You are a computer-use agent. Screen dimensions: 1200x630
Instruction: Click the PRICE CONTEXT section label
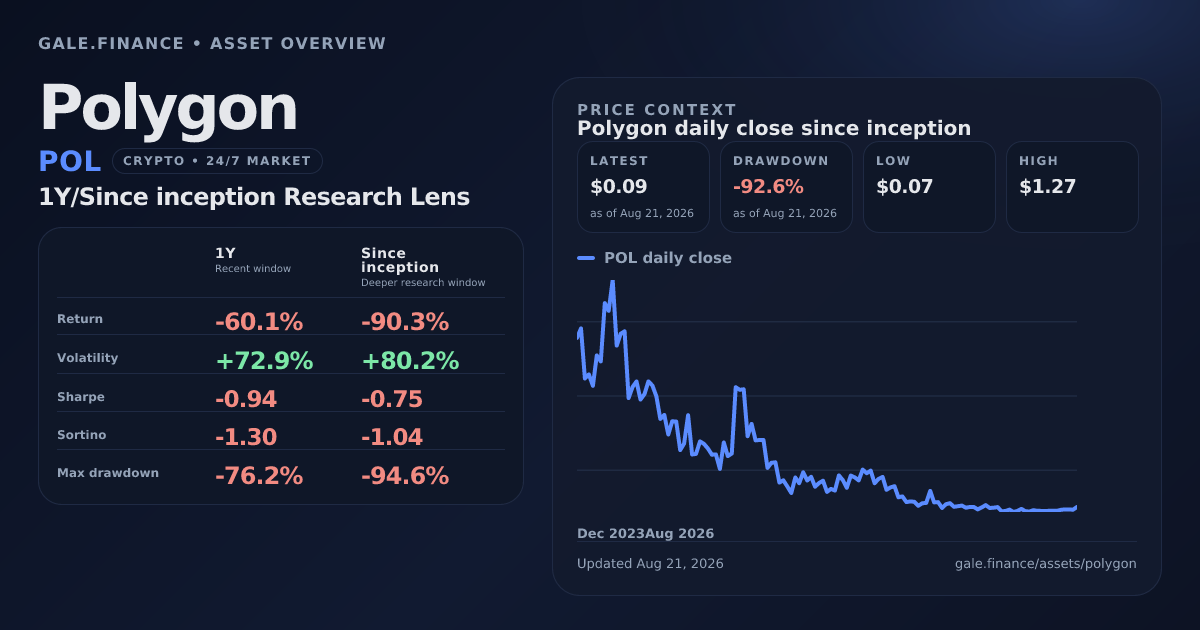point(657,110)
